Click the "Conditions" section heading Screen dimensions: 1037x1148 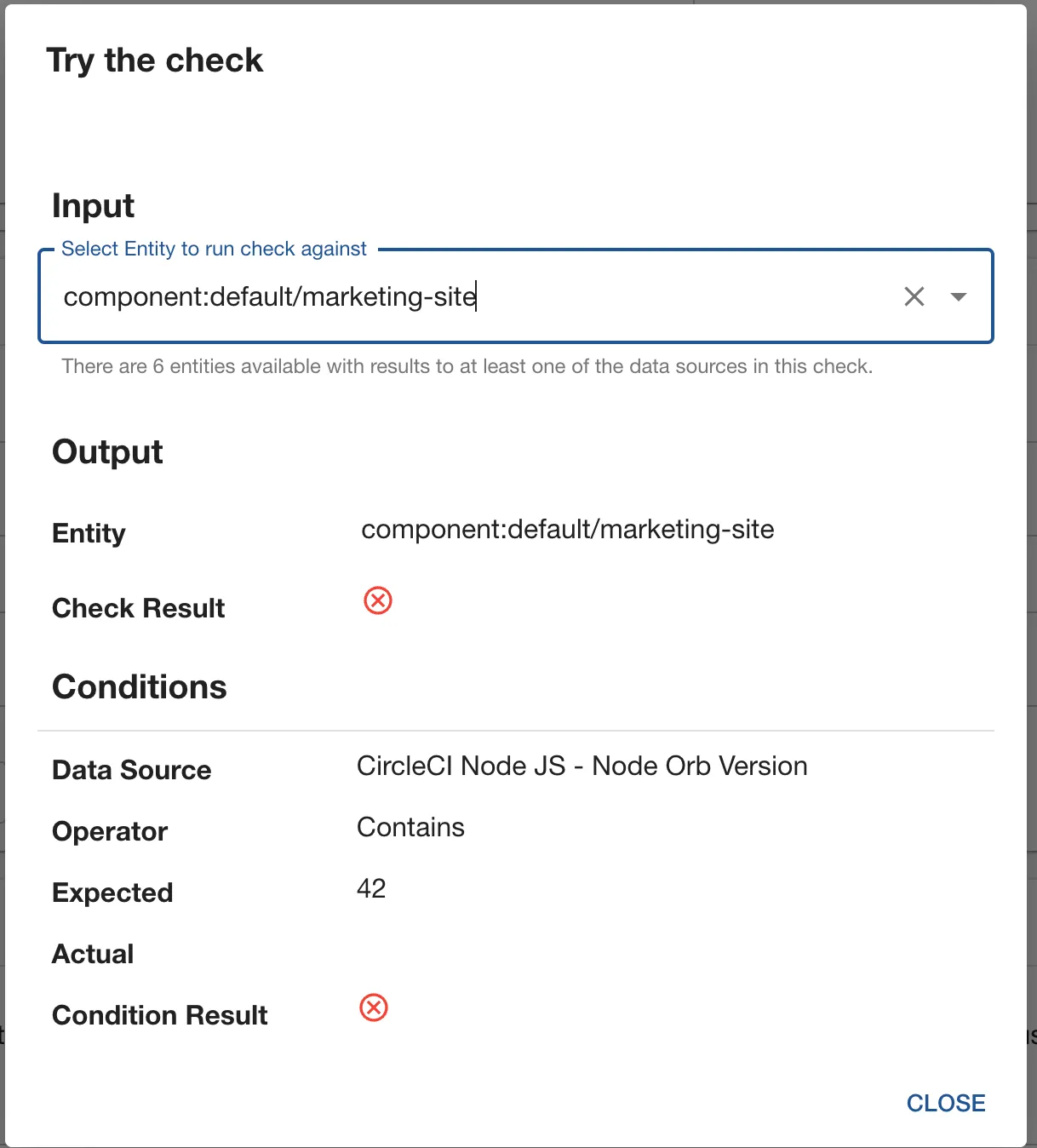pyautogui.click(x=140, y=687)
